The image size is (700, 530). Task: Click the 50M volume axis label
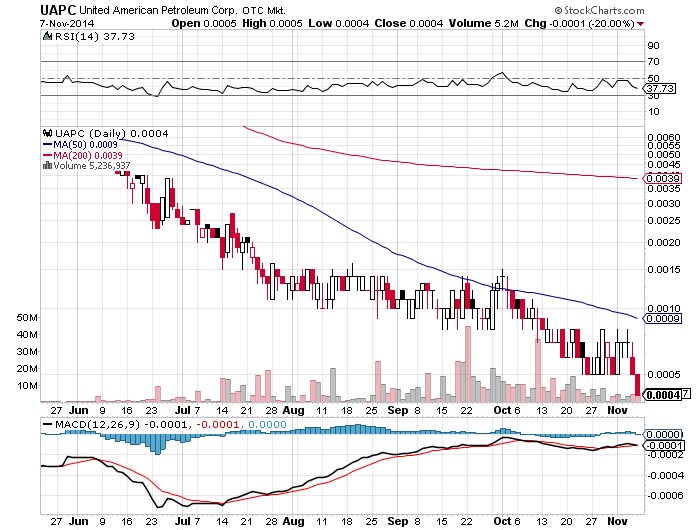pyautogui.click(x=27, y=317)
